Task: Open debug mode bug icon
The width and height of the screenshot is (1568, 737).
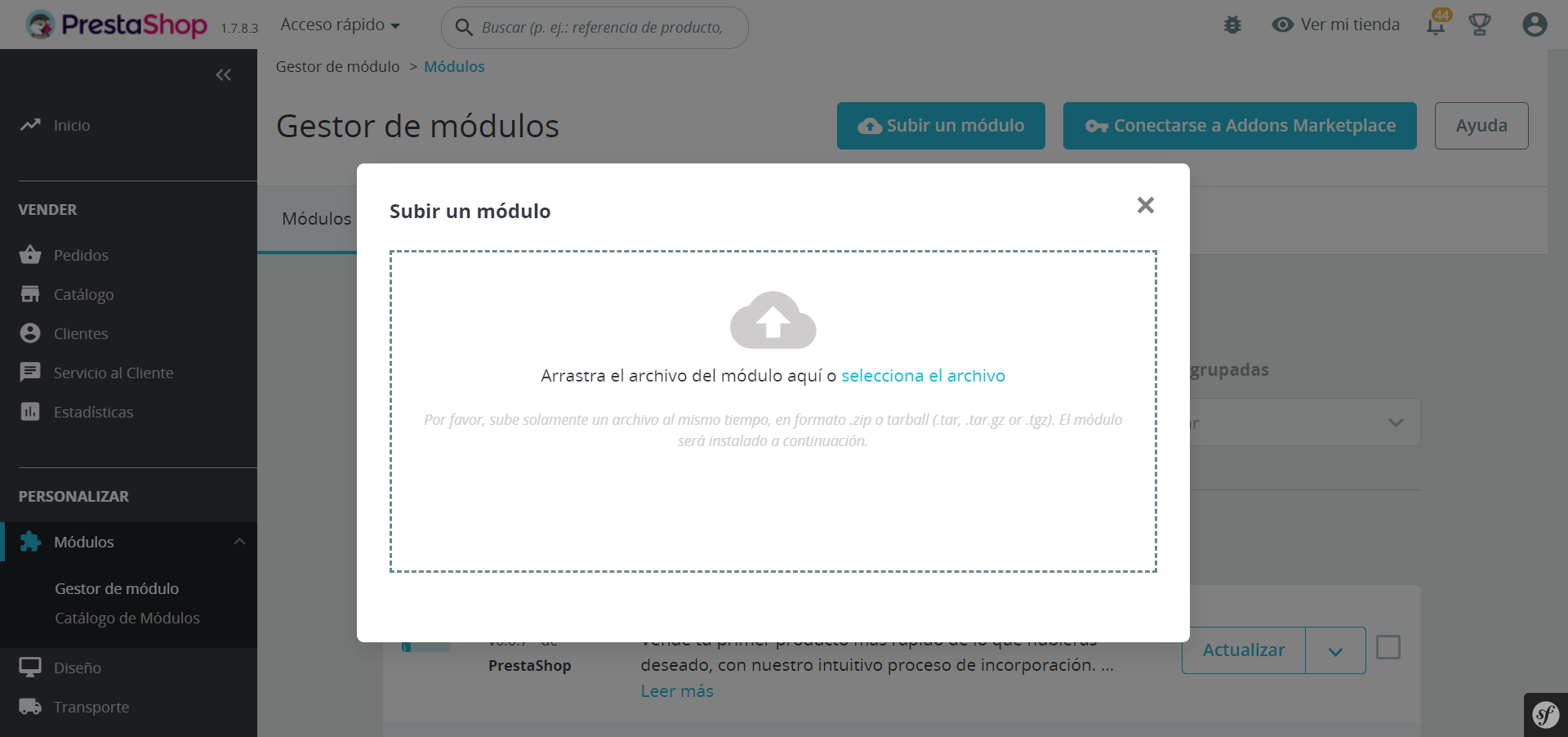Action: (1232, 25)
